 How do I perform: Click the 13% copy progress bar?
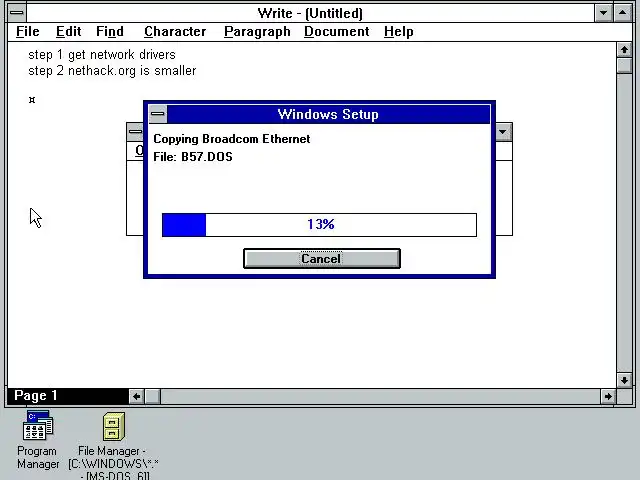pyautogui.click(x=319, y=224)
